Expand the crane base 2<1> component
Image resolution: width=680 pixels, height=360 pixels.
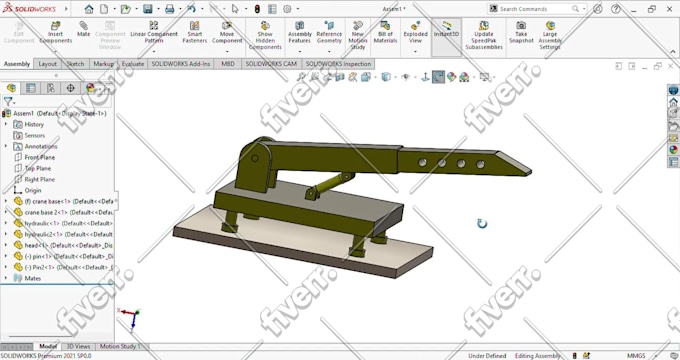[x=6, y=212]
